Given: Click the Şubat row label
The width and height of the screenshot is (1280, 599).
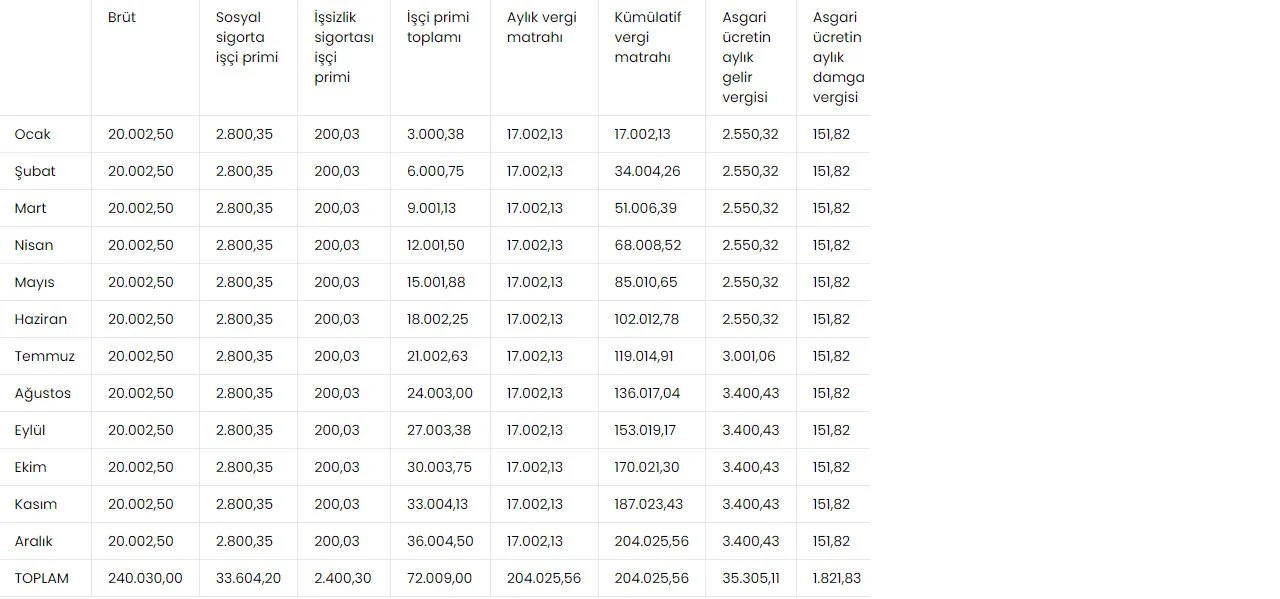Looking at the screenshot, I should [35, 171].
